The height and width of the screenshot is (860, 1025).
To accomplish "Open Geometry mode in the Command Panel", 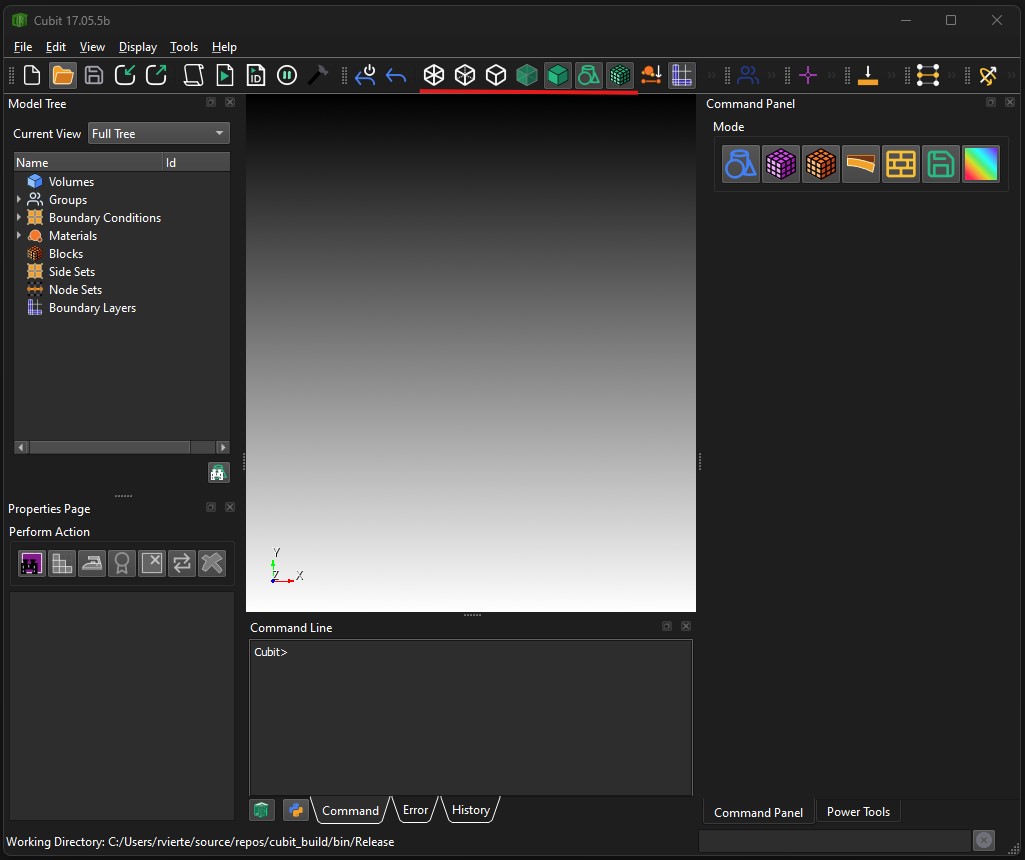I will point(740,163).
